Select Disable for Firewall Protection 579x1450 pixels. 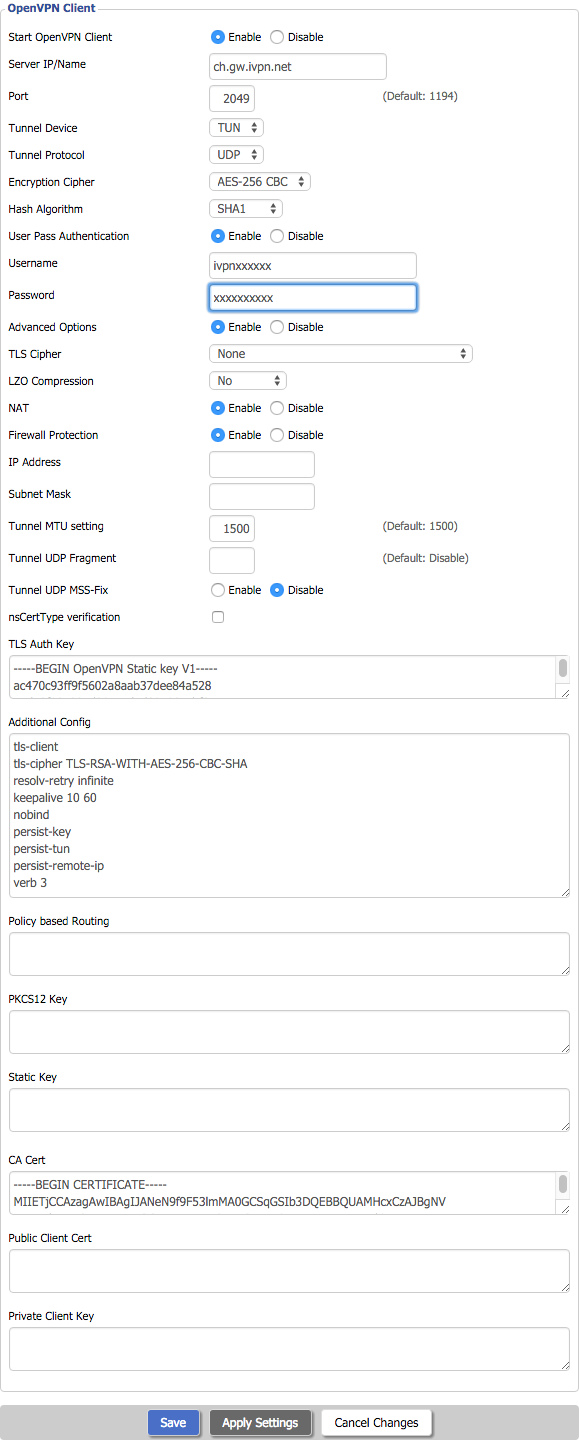pos(277,435)
